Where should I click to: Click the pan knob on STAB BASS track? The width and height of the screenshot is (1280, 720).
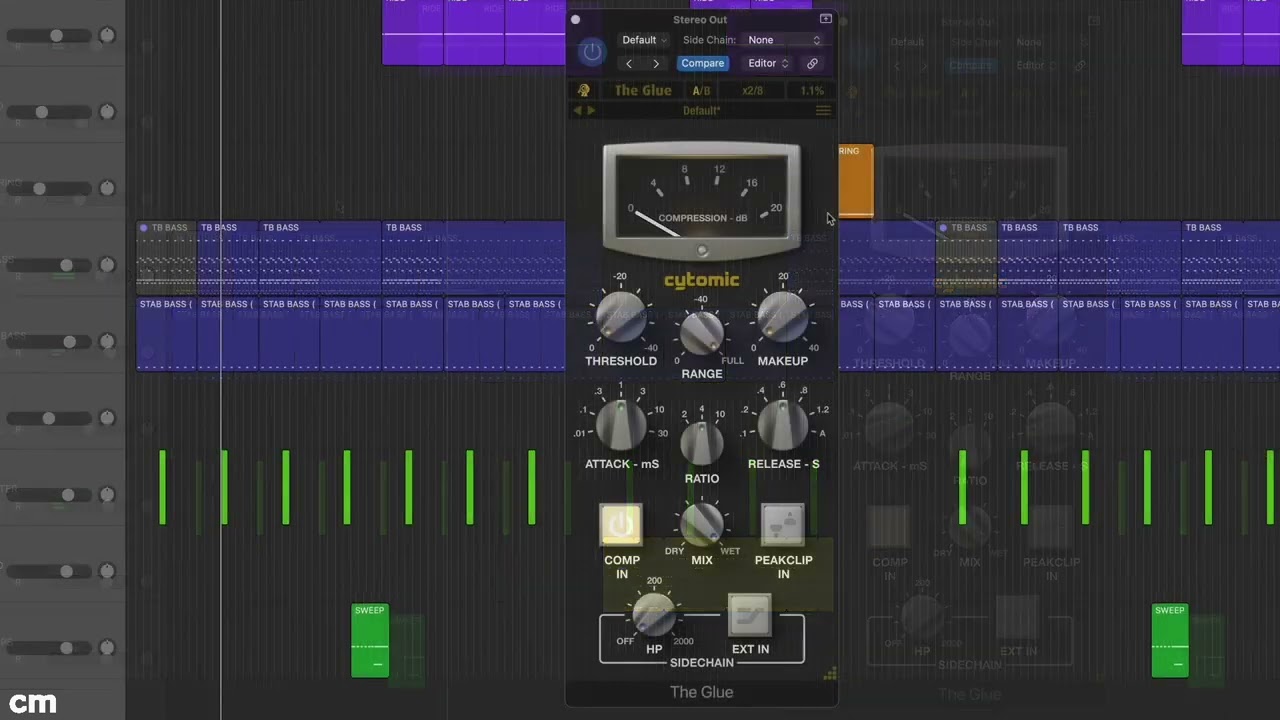(107, 342)
